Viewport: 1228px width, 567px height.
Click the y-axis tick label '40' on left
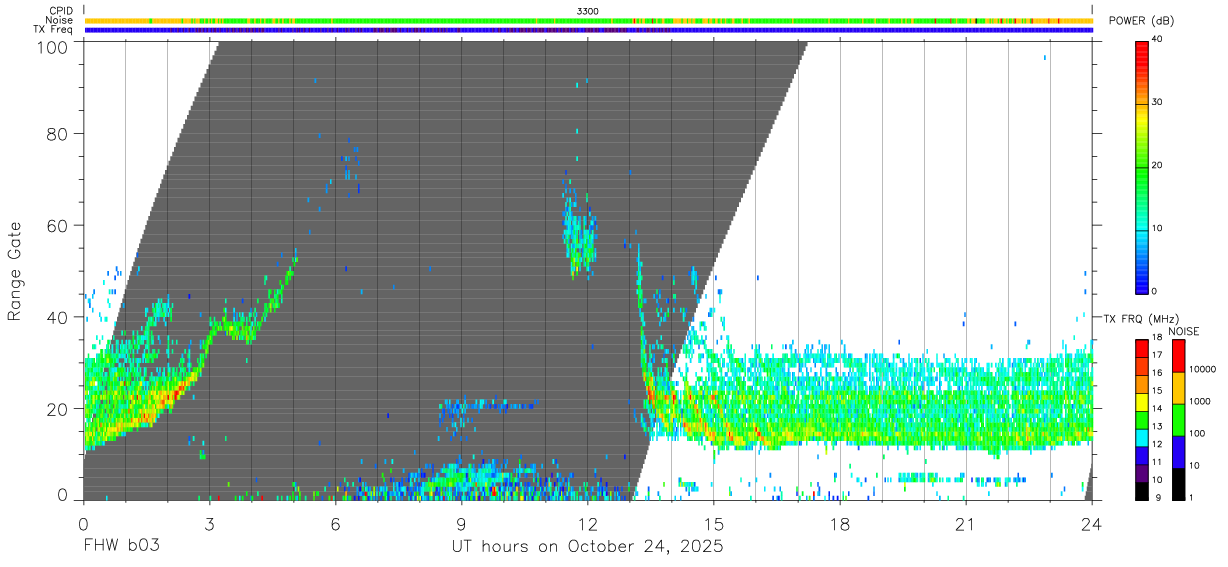[x=59, y=318]
